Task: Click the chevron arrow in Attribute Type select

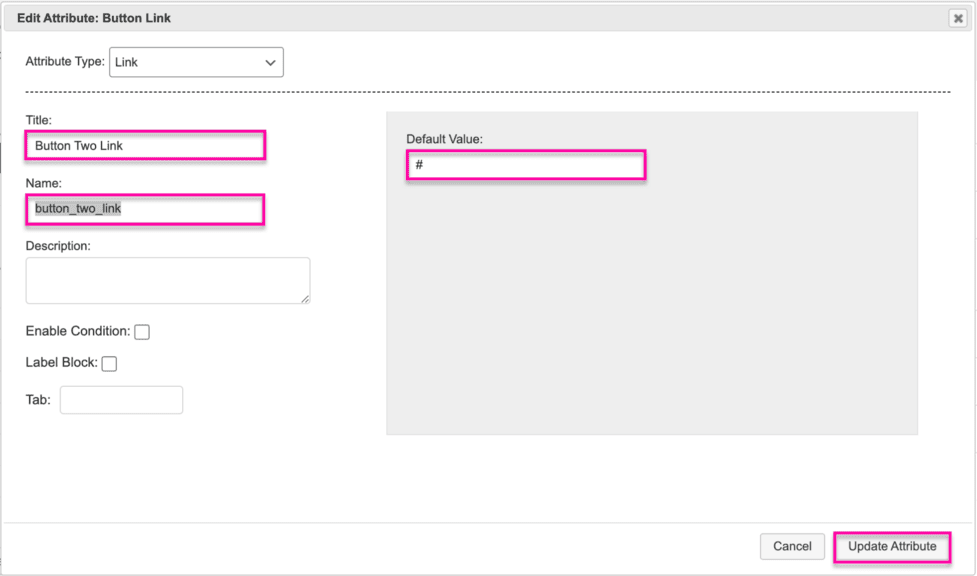Action: pos(270,62)
